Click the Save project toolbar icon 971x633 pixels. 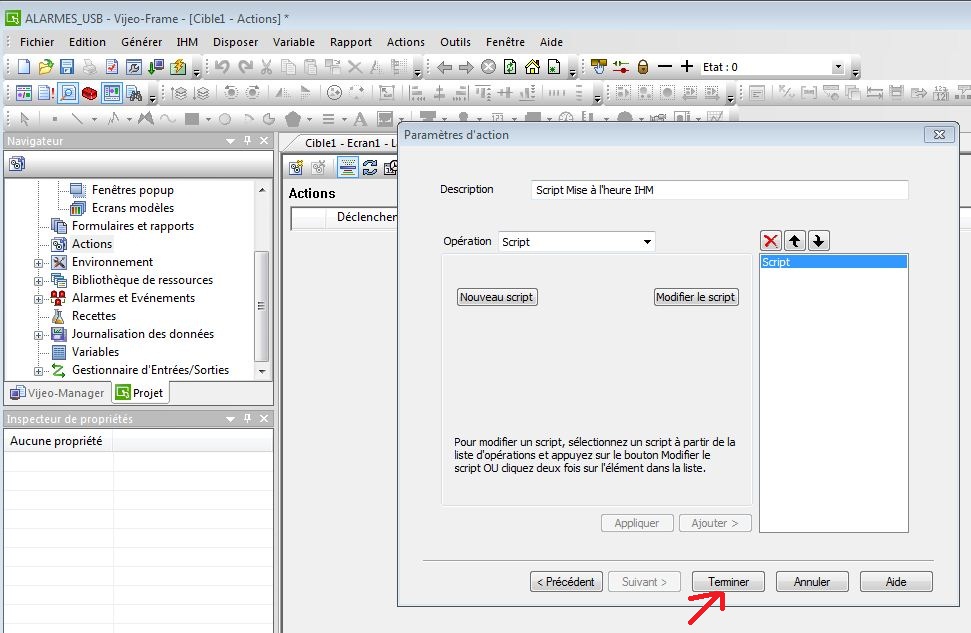pos(67,67)
